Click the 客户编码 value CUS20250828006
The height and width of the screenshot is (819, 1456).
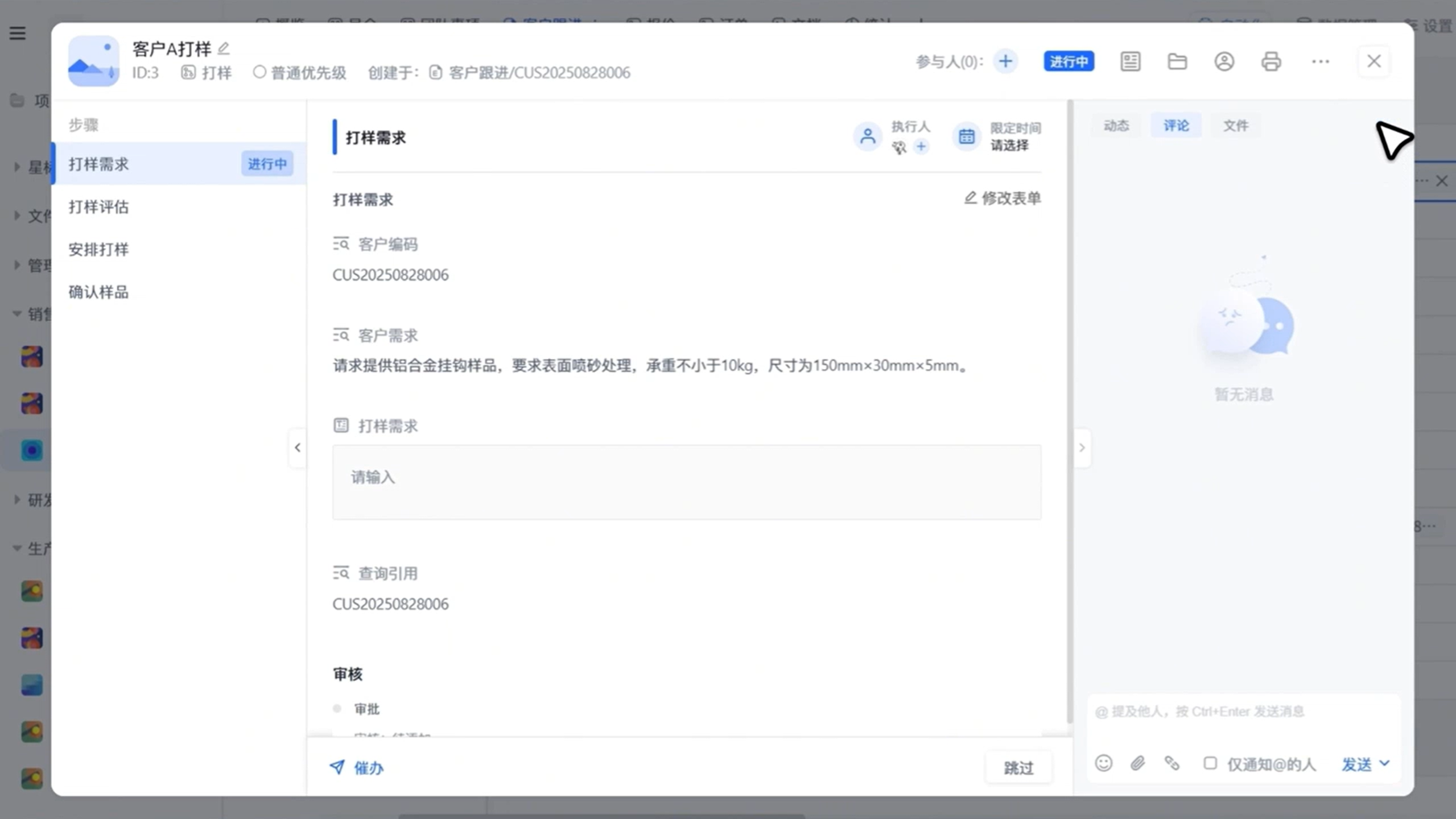(390, 275)
